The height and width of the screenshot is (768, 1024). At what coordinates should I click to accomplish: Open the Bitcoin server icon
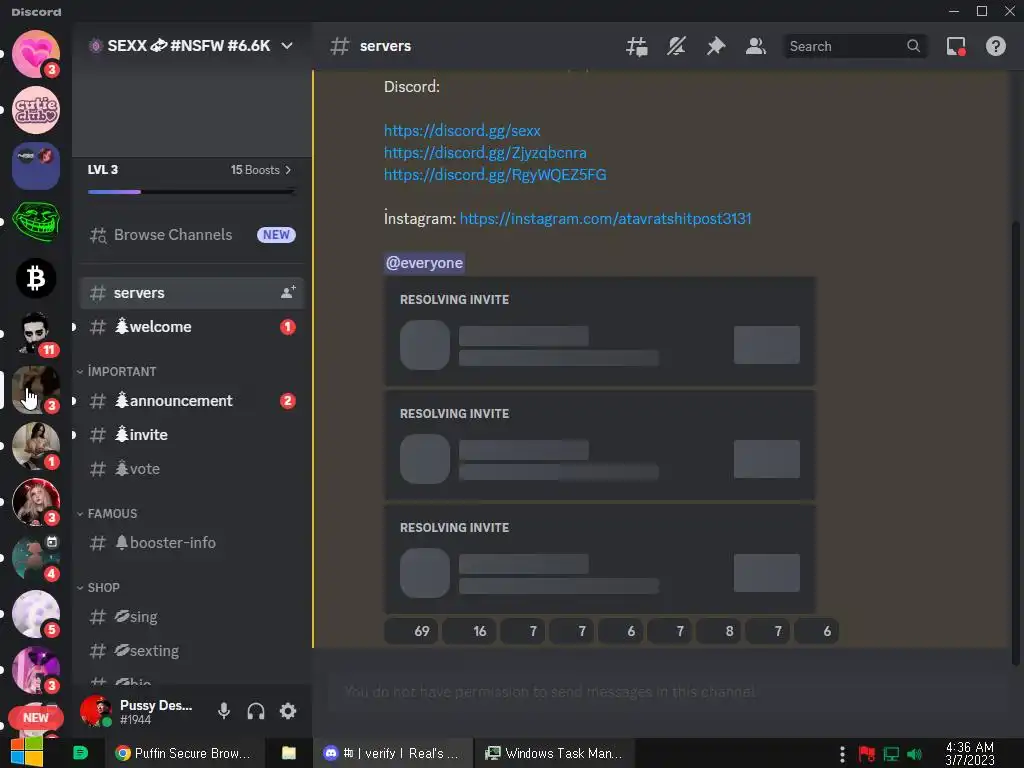(36, 278)
